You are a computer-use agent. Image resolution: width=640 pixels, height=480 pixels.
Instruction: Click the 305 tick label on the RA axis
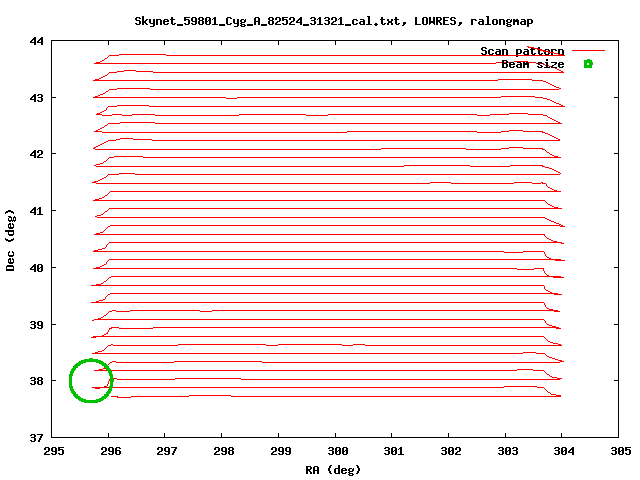point(620,451)
